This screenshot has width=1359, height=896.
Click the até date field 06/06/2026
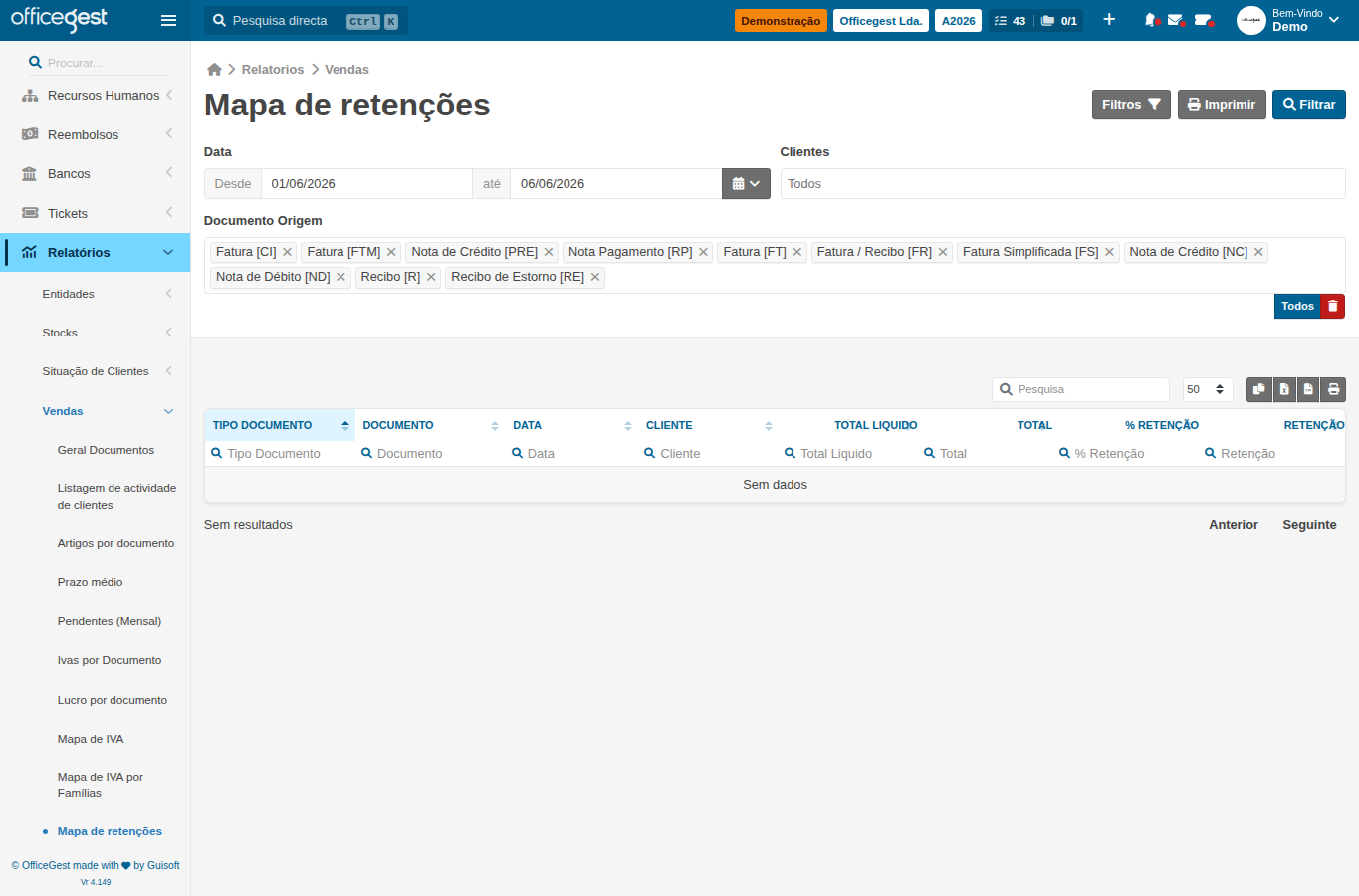click(615, 183)
